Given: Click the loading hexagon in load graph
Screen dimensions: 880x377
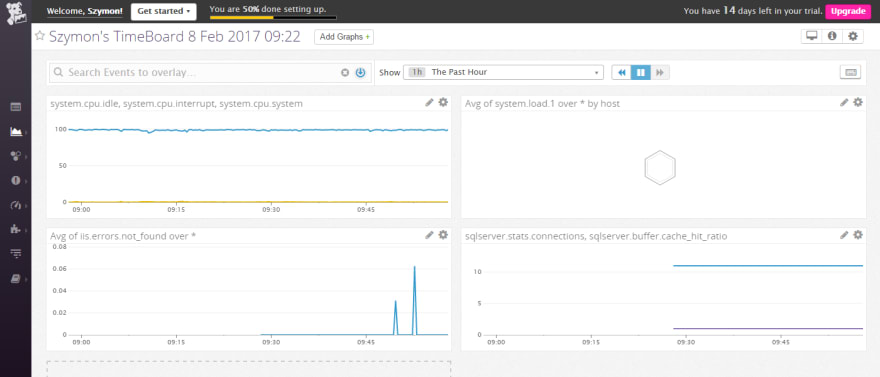Looking at the screenshot, I should [660, 167].
